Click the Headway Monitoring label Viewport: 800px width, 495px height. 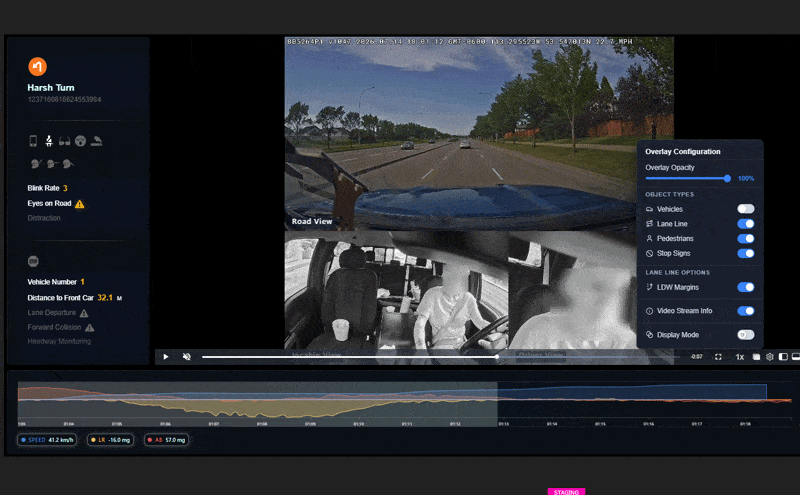coord(59,341)
